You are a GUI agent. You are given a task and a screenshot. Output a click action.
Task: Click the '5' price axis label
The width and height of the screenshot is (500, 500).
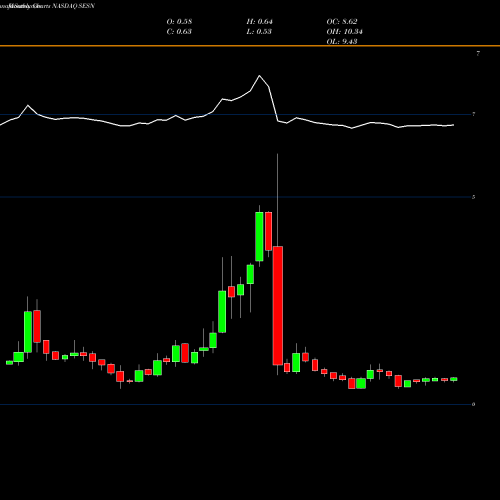point(473,197)
